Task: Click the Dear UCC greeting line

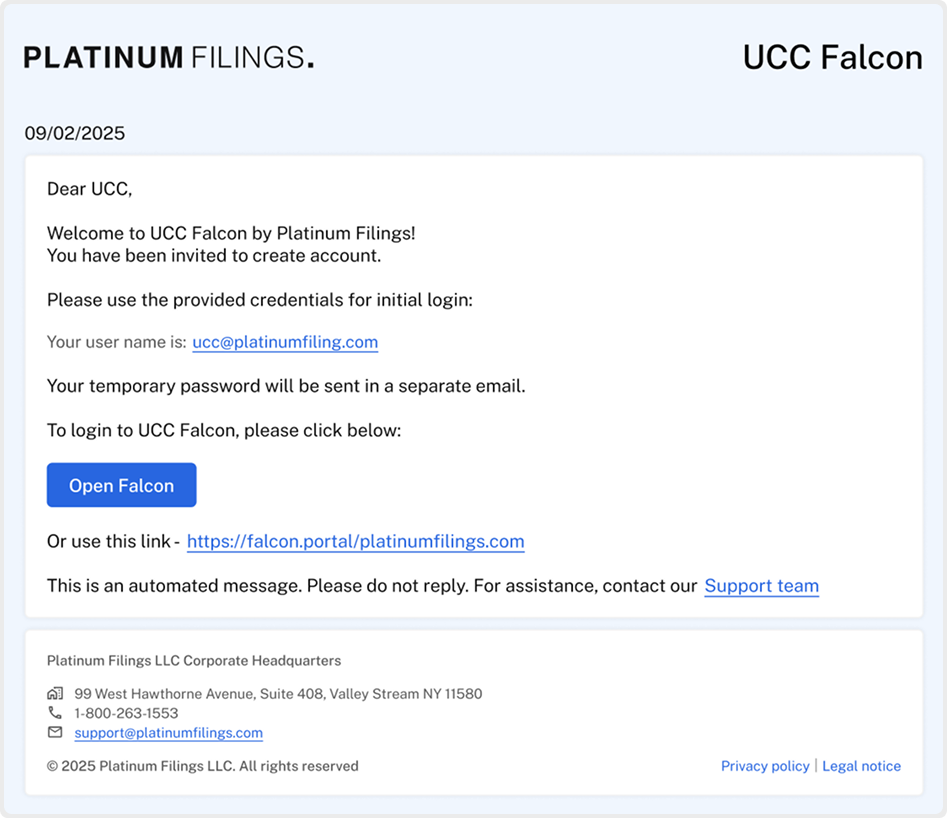Action: pos(89,189)
